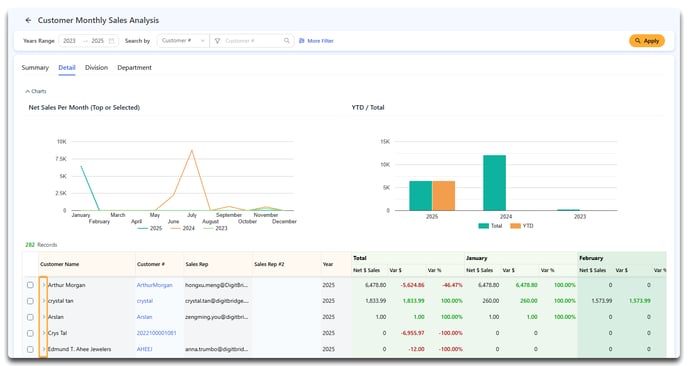Open the ArthurMorgan customer link
Screen dimensions: 688x366
[x=154, y=285]
